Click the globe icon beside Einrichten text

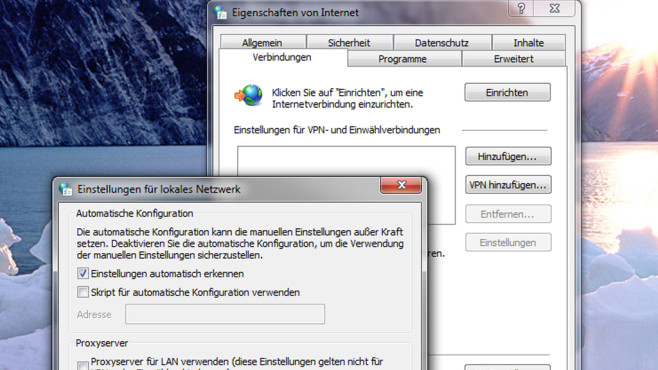tap(249, 95)
